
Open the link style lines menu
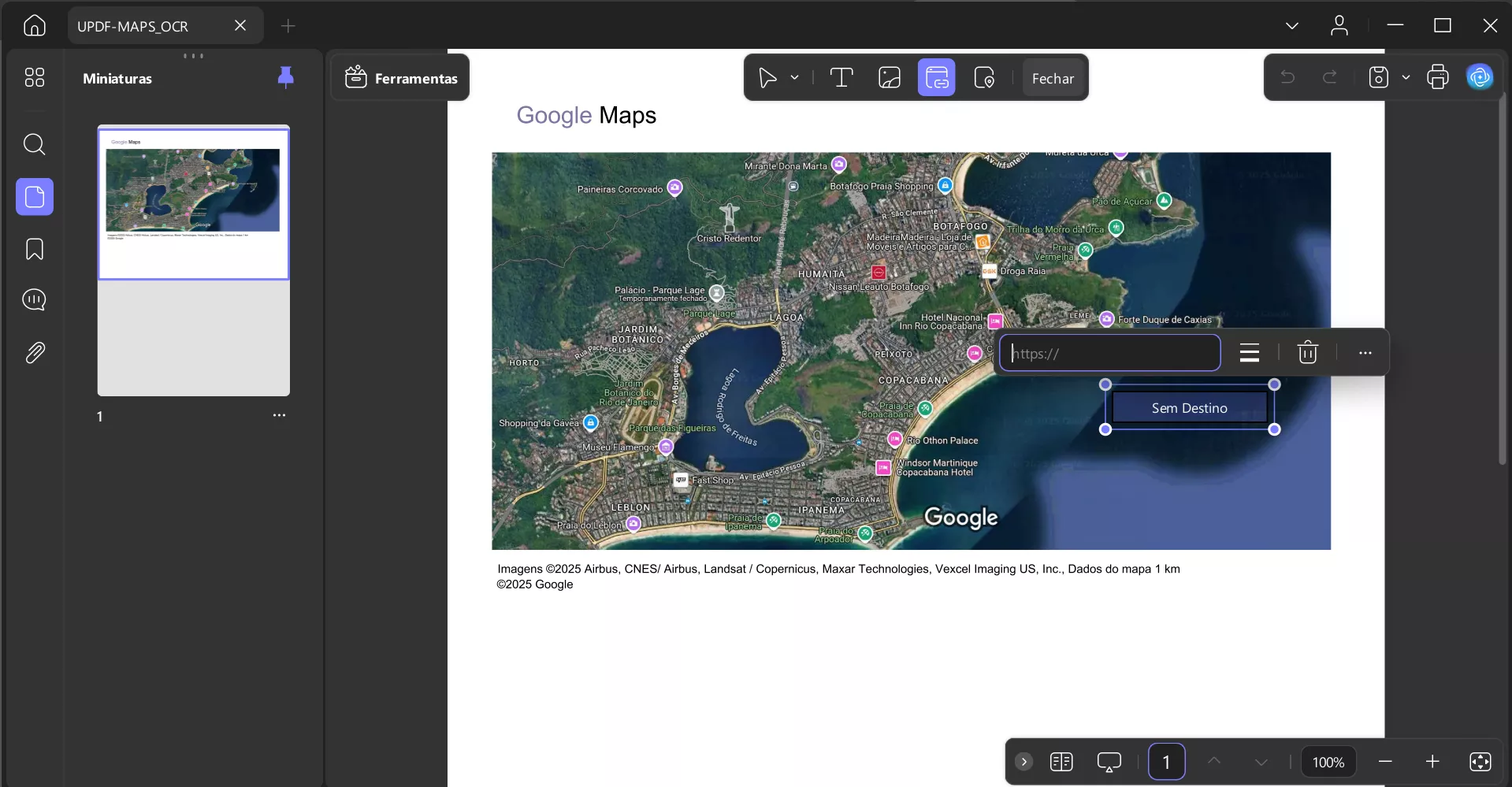pos(1250,353)
